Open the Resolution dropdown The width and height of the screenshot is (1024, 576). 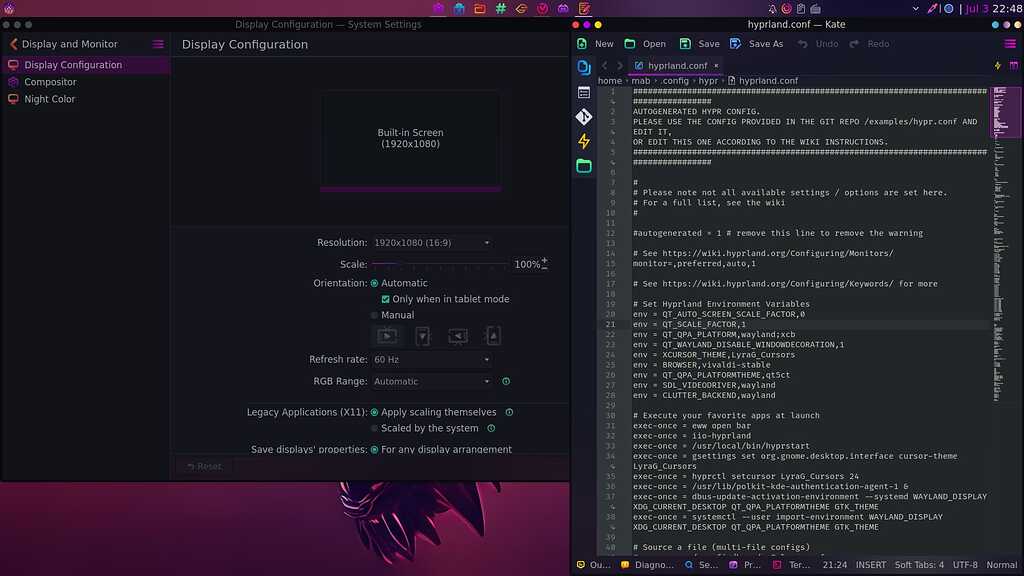[430, 242]
